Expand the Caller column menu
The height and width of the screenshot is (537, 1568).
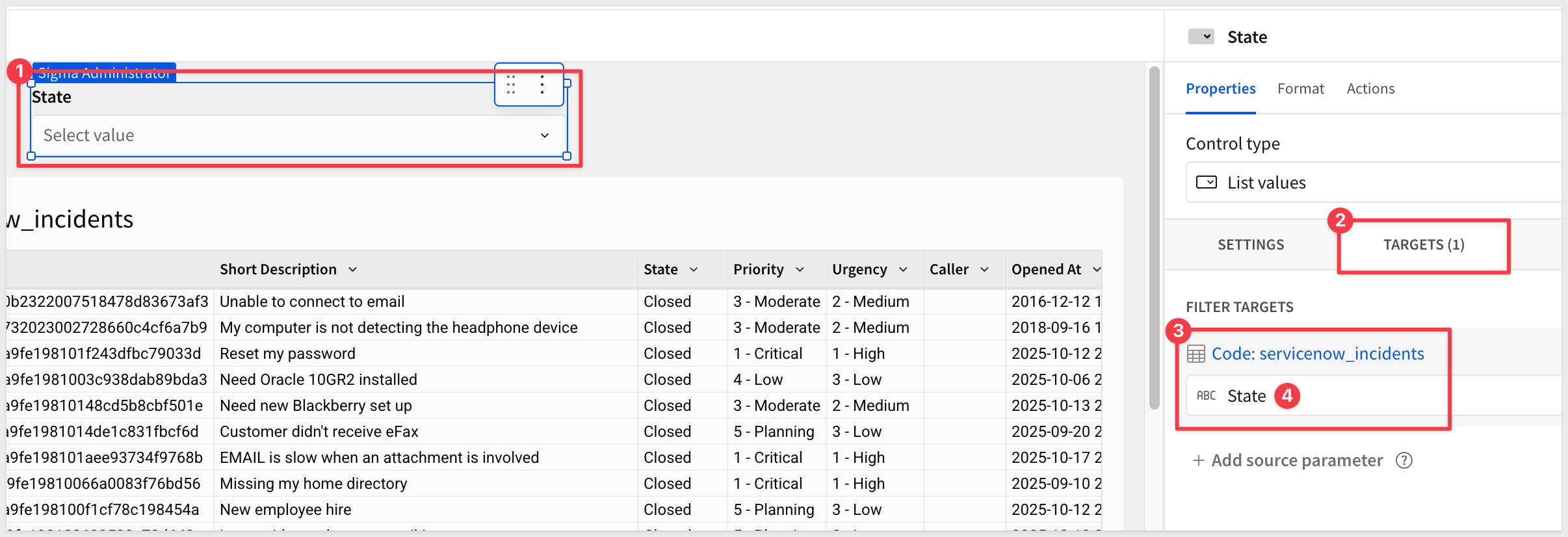[x=984, y=270]
